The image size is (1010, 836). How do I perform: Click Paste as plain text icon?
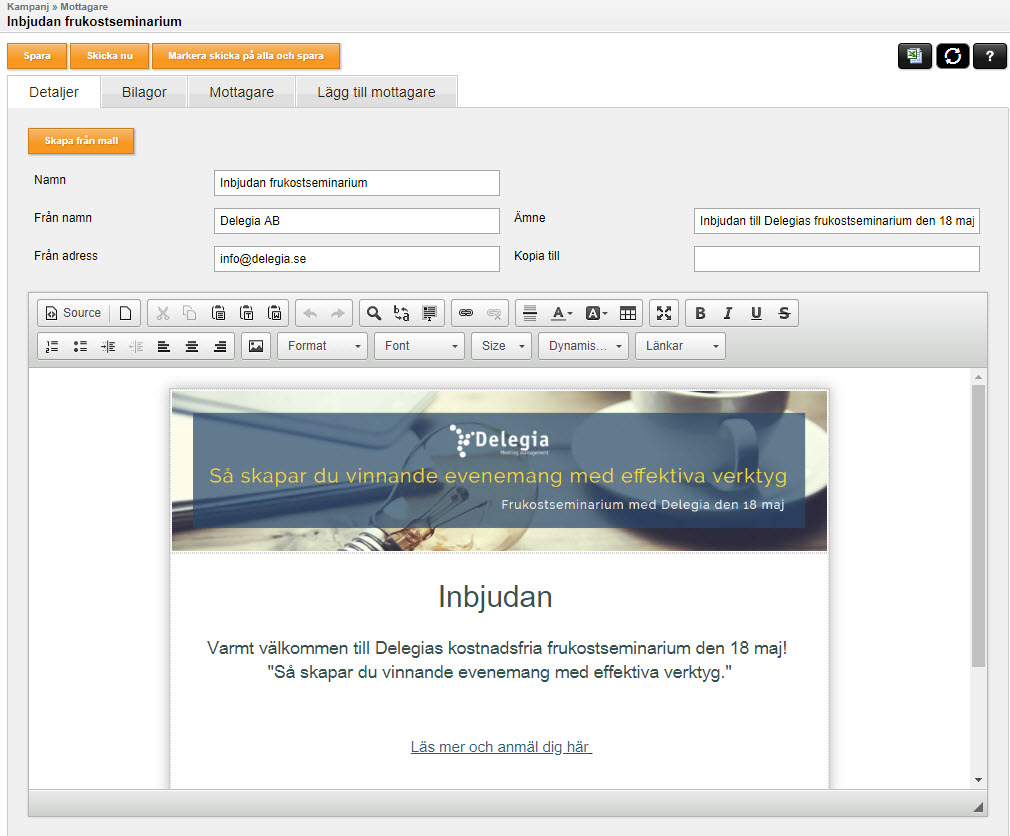pos(247,313)
